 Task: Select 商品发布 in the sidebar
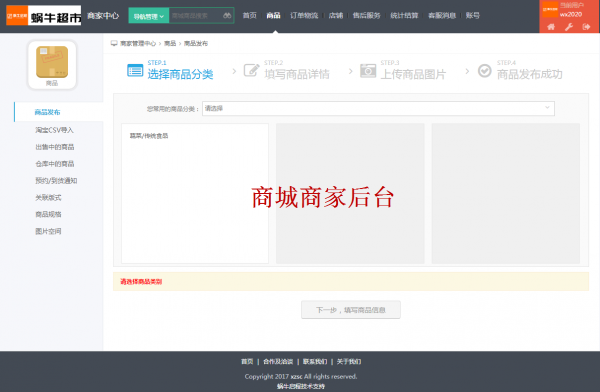point(47,112)
